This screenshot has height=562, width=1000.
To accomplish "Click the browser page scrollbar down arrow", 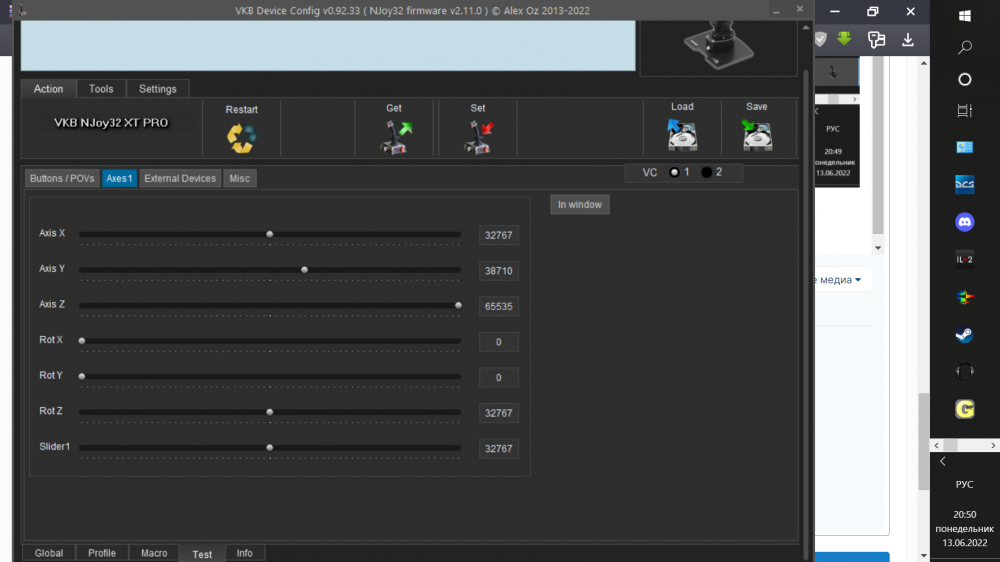I will point(923,556).
